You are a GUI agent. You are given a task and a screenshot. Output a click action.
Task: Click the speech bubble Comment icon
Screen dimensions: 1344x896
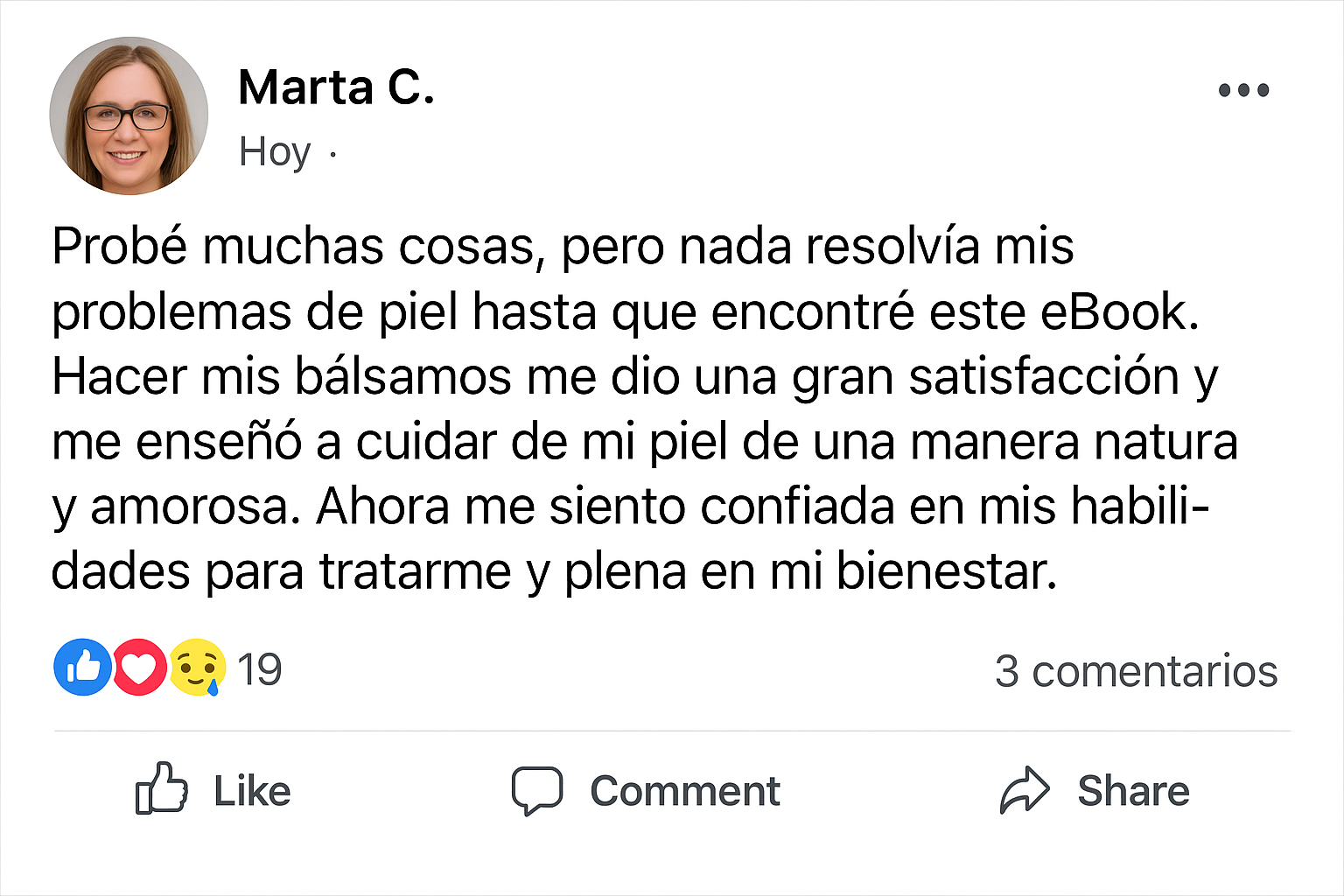click(x=536, y=790)
